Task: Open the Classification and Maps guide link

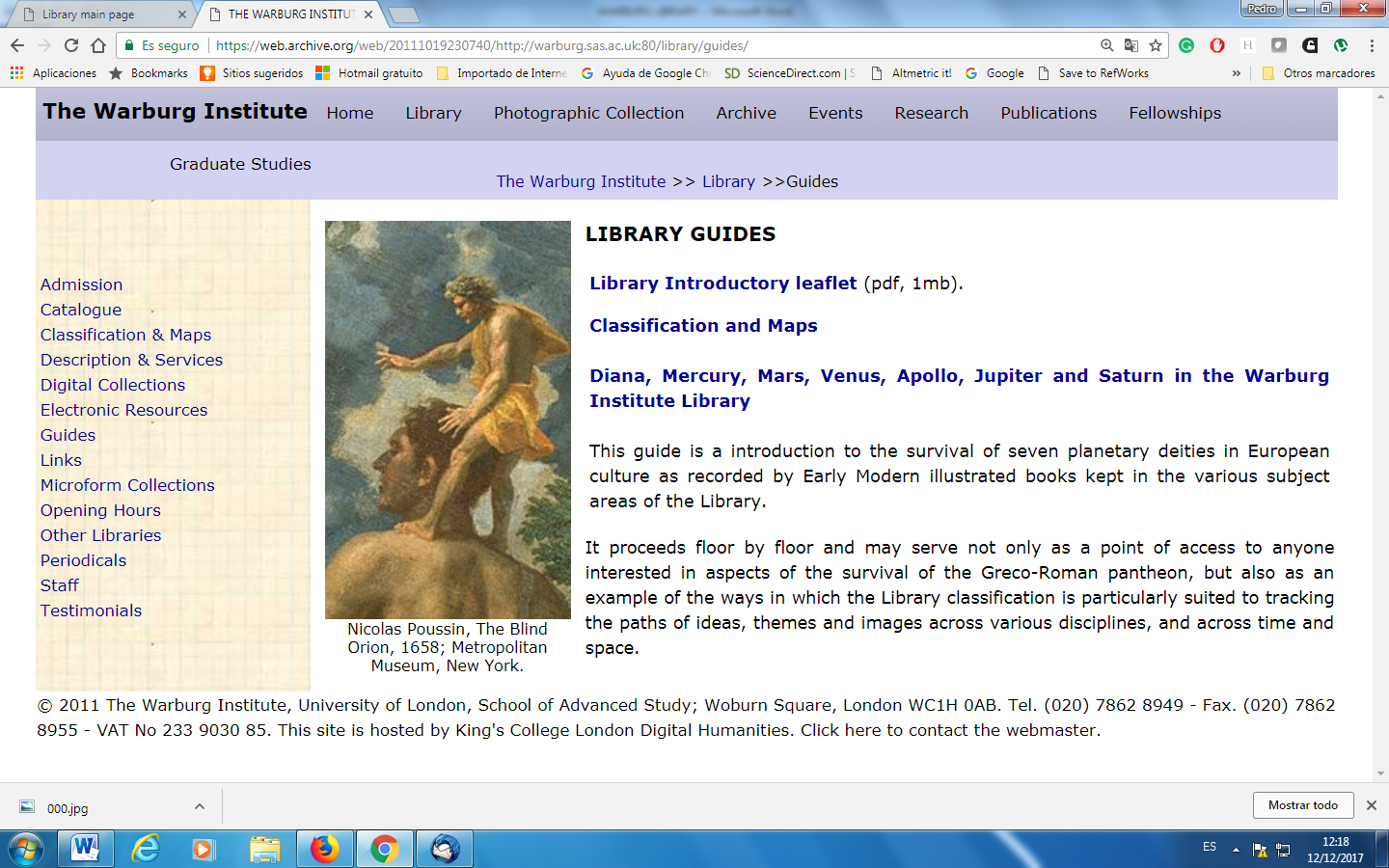Action: coord(703,325)
